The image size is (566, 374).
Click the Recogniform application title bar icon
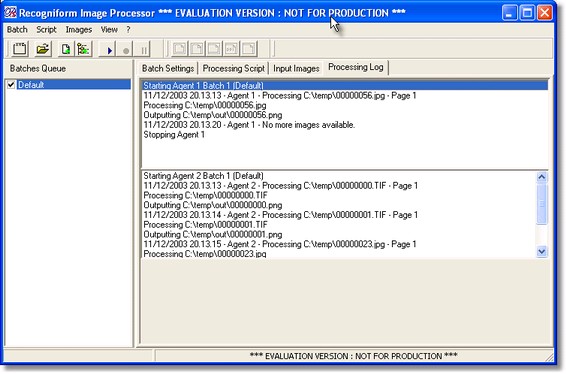[10, 13]
